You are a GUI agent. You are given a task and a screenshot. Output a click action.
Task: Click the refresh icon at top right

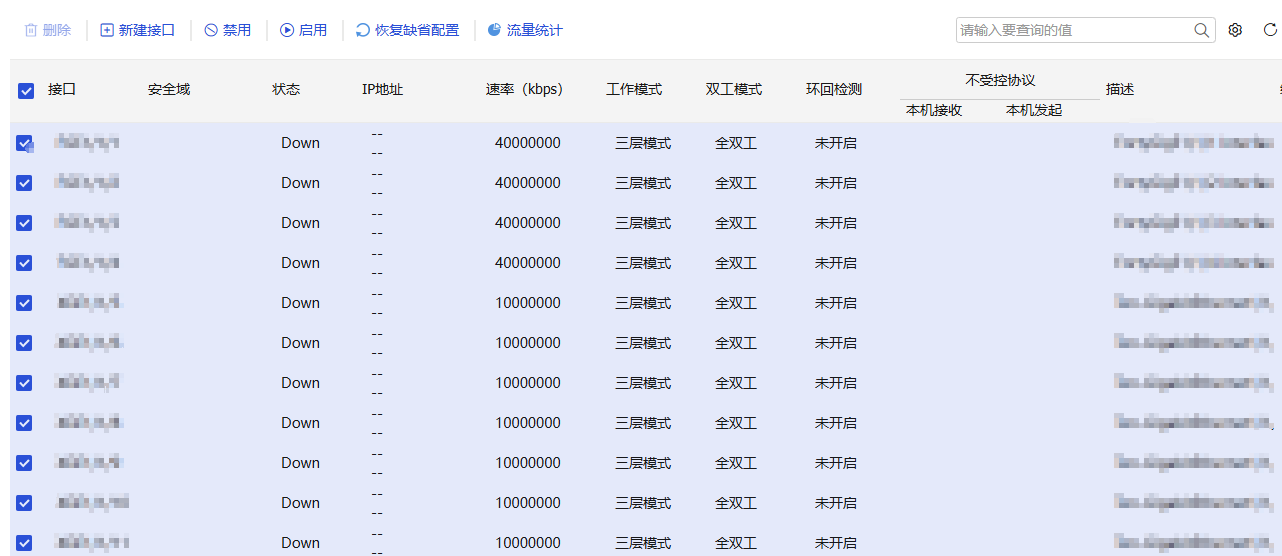1270,30
